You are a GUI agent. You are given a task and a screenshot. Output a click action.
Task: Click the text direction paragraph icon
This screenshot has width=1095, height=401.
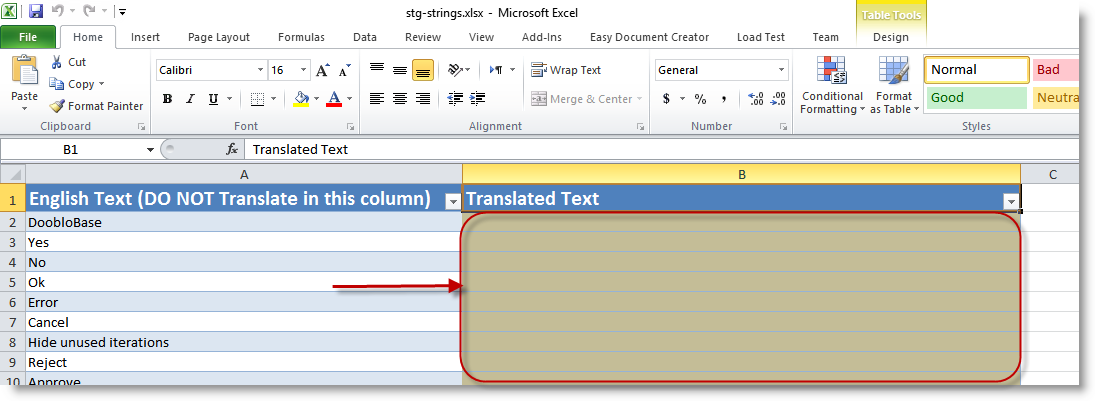pos(497,70)
